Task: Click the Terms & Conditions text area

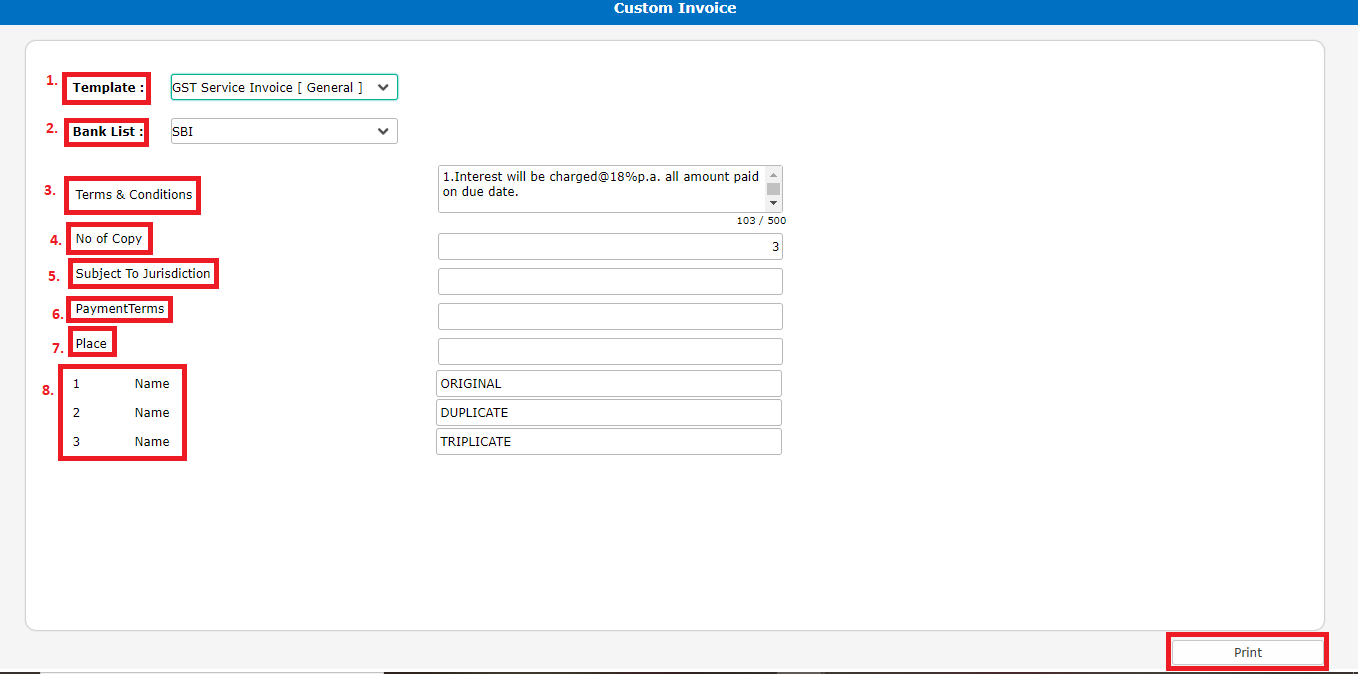Action: click(600, 188)
